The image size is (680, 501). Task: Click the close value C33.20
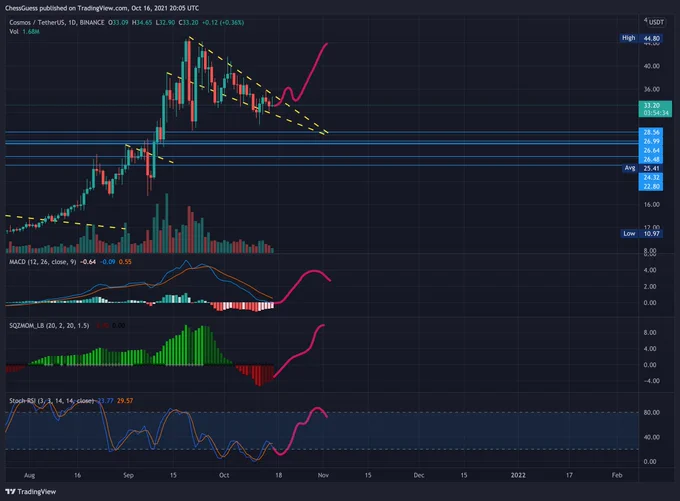[x=188, y=22]
